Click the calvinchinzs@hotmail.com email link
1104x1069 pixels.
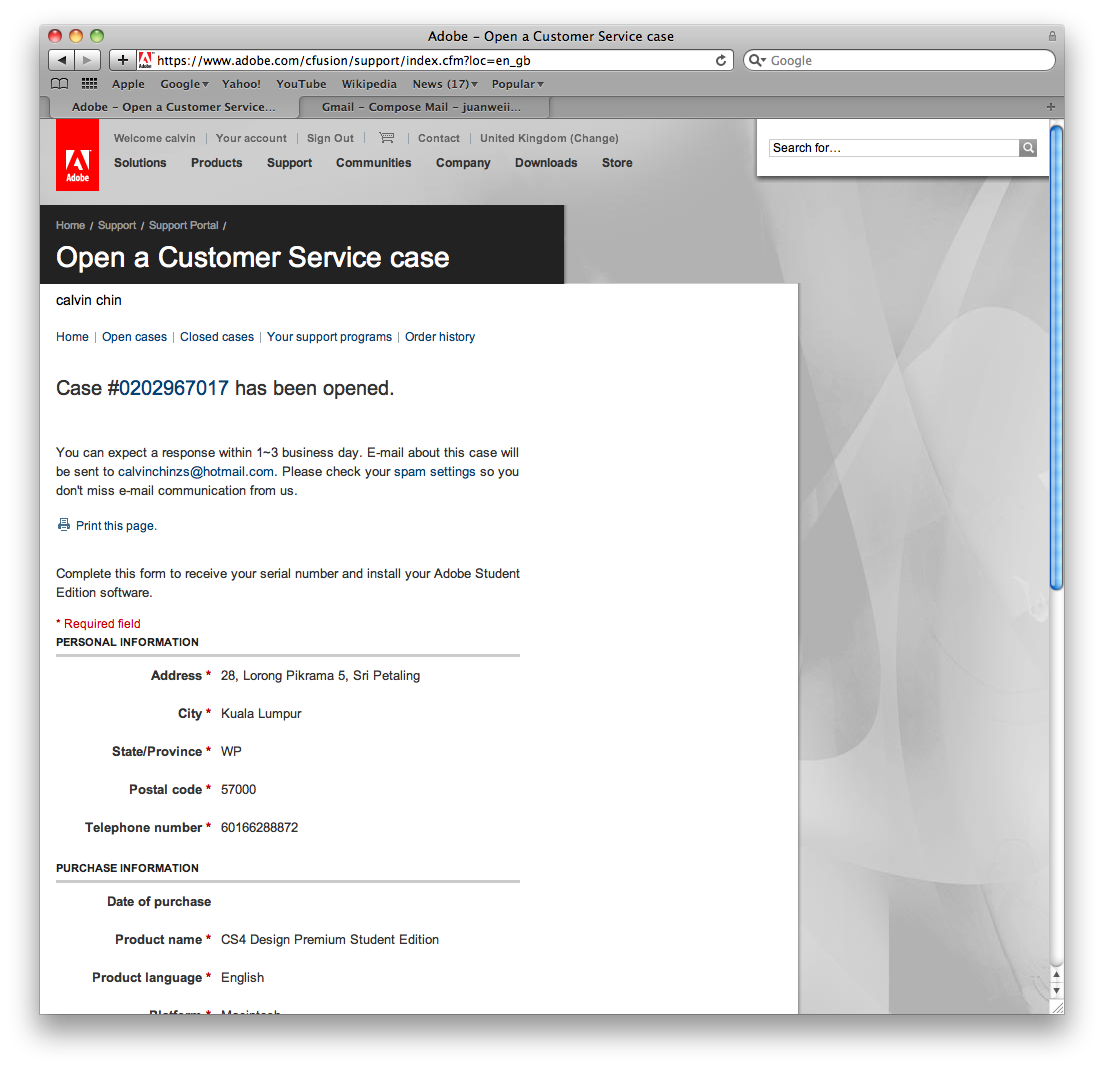tap(196, 471)
